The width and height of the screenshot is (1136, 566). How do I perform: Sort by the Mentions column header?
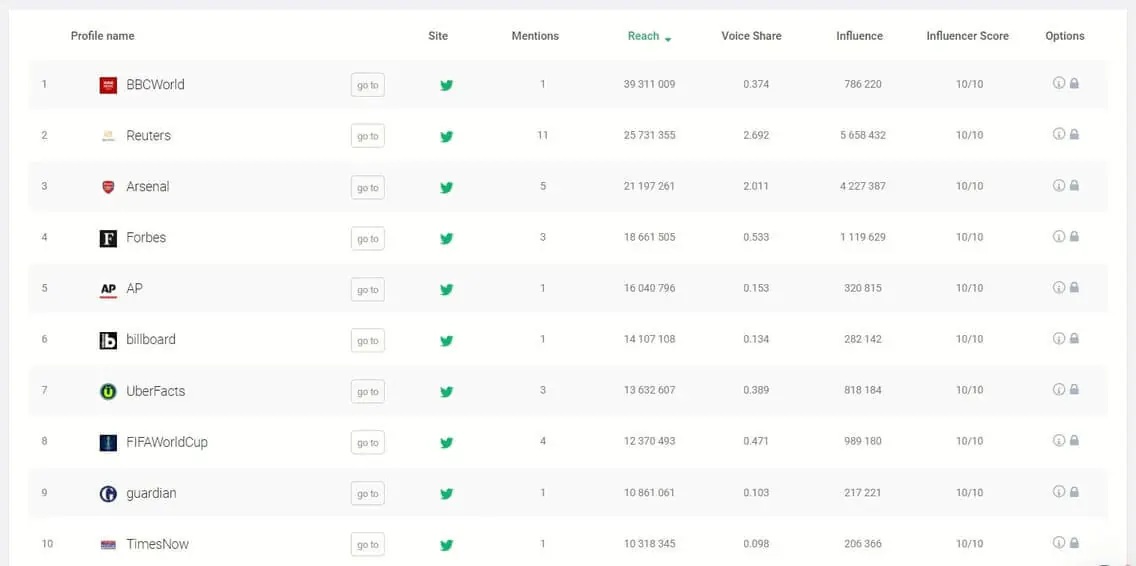pos(535,36)
